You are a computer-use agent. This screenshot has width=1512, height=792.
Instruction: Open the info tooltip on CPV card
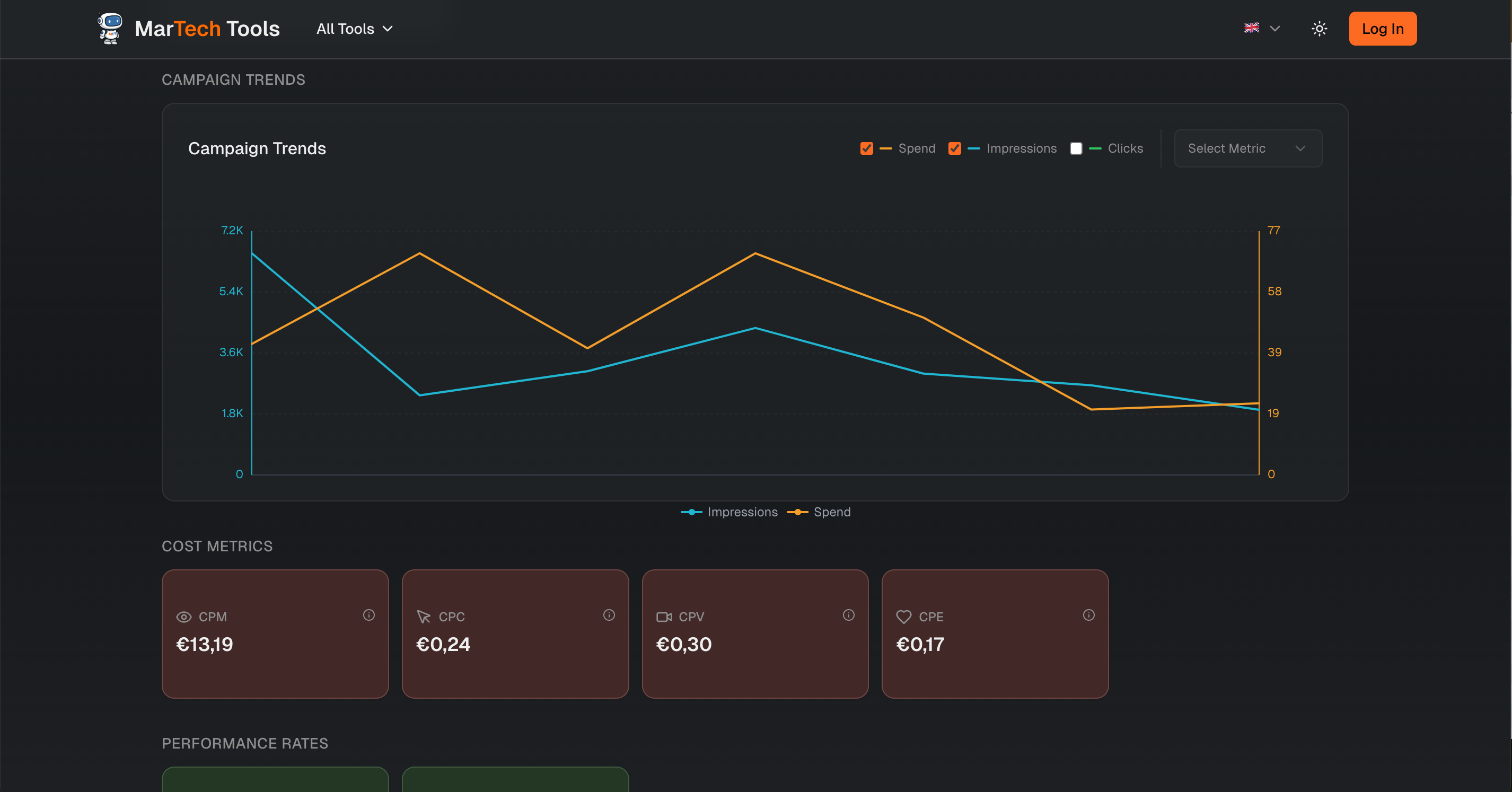click(849, 615)
